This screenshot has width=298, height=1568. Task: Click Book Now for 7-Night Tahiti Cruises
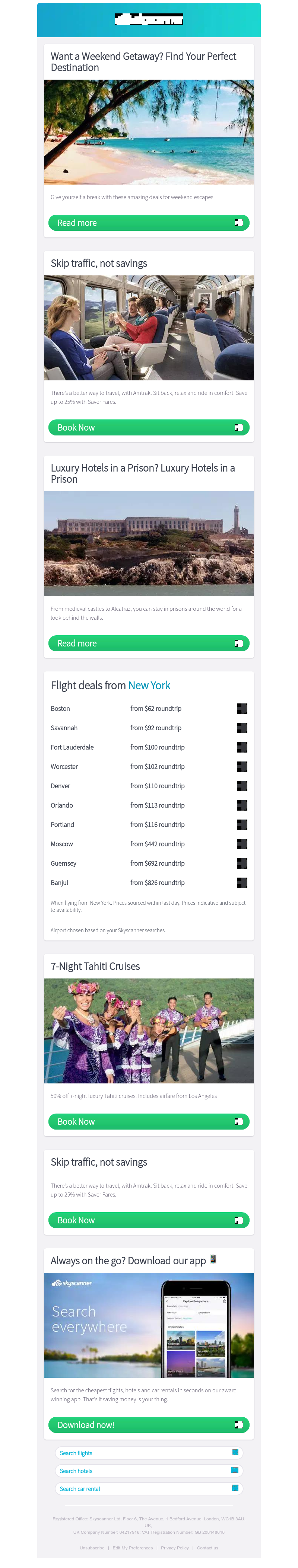pyautogui.click(x=149, y=1121)
